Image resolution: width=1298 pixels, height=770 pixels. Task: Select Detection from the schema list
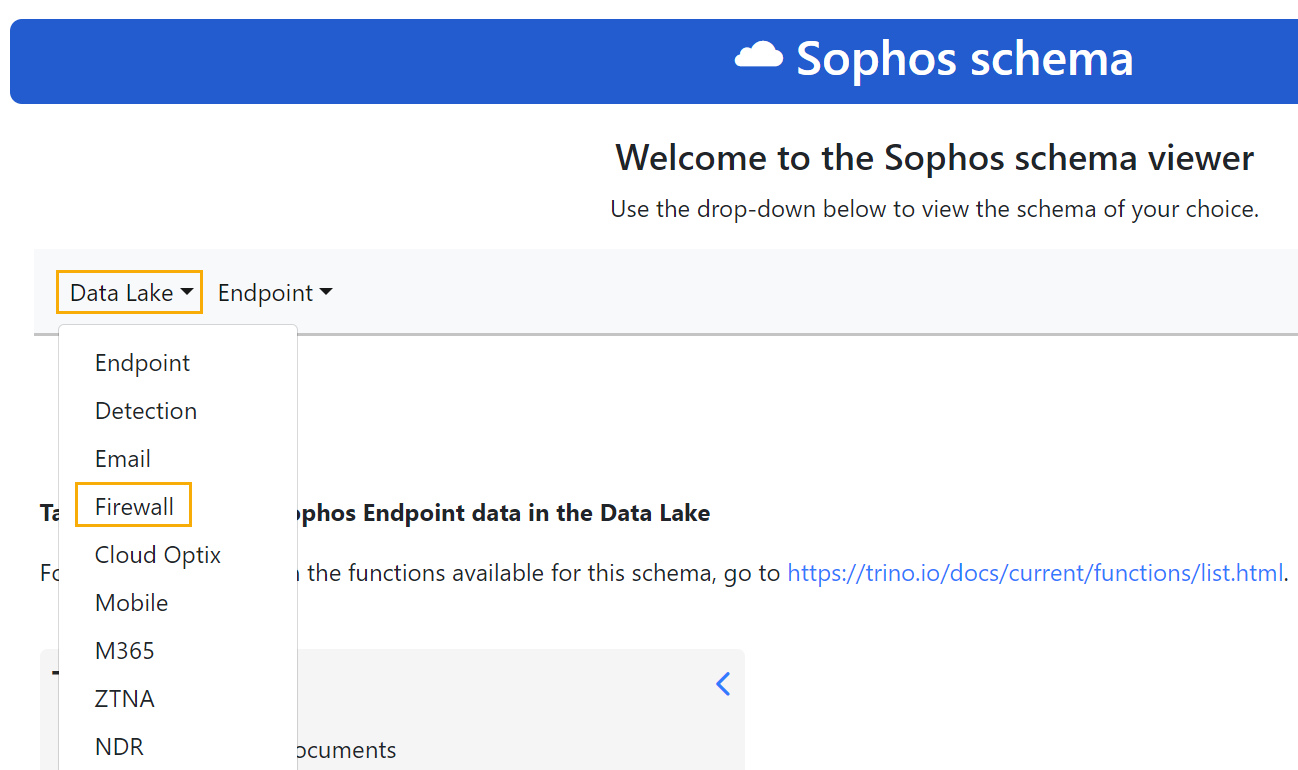(145, 411)
